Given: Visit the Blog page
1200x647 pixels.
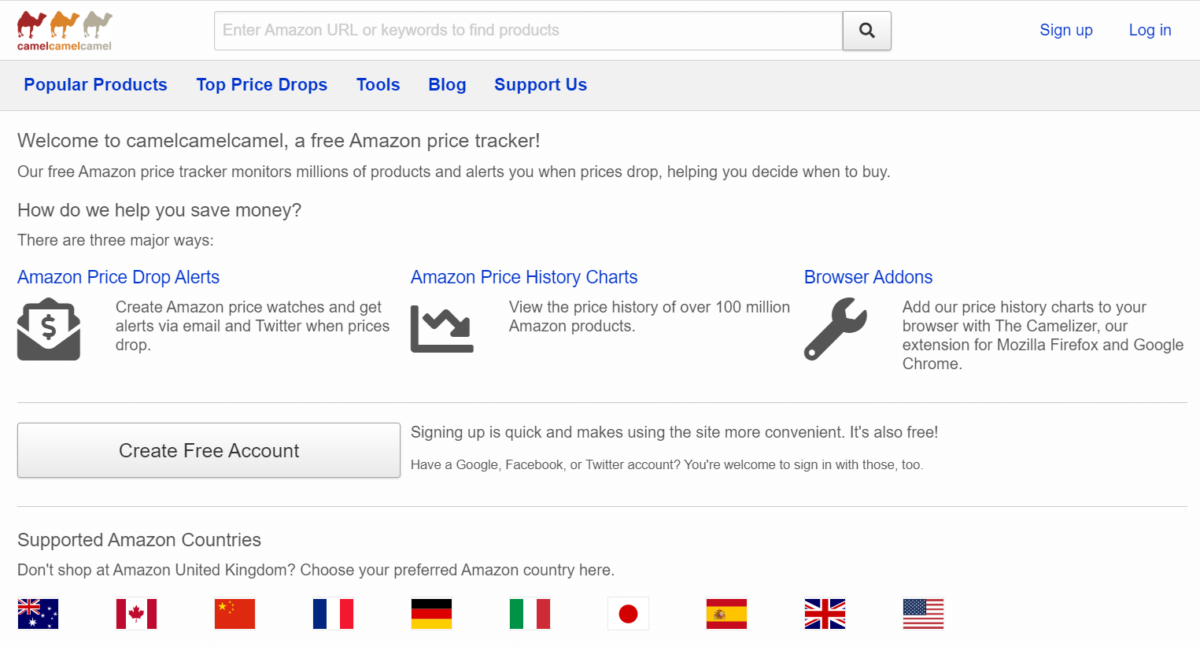Looking at the screenshot, I should pyautogui.click(x=447, y=85).
